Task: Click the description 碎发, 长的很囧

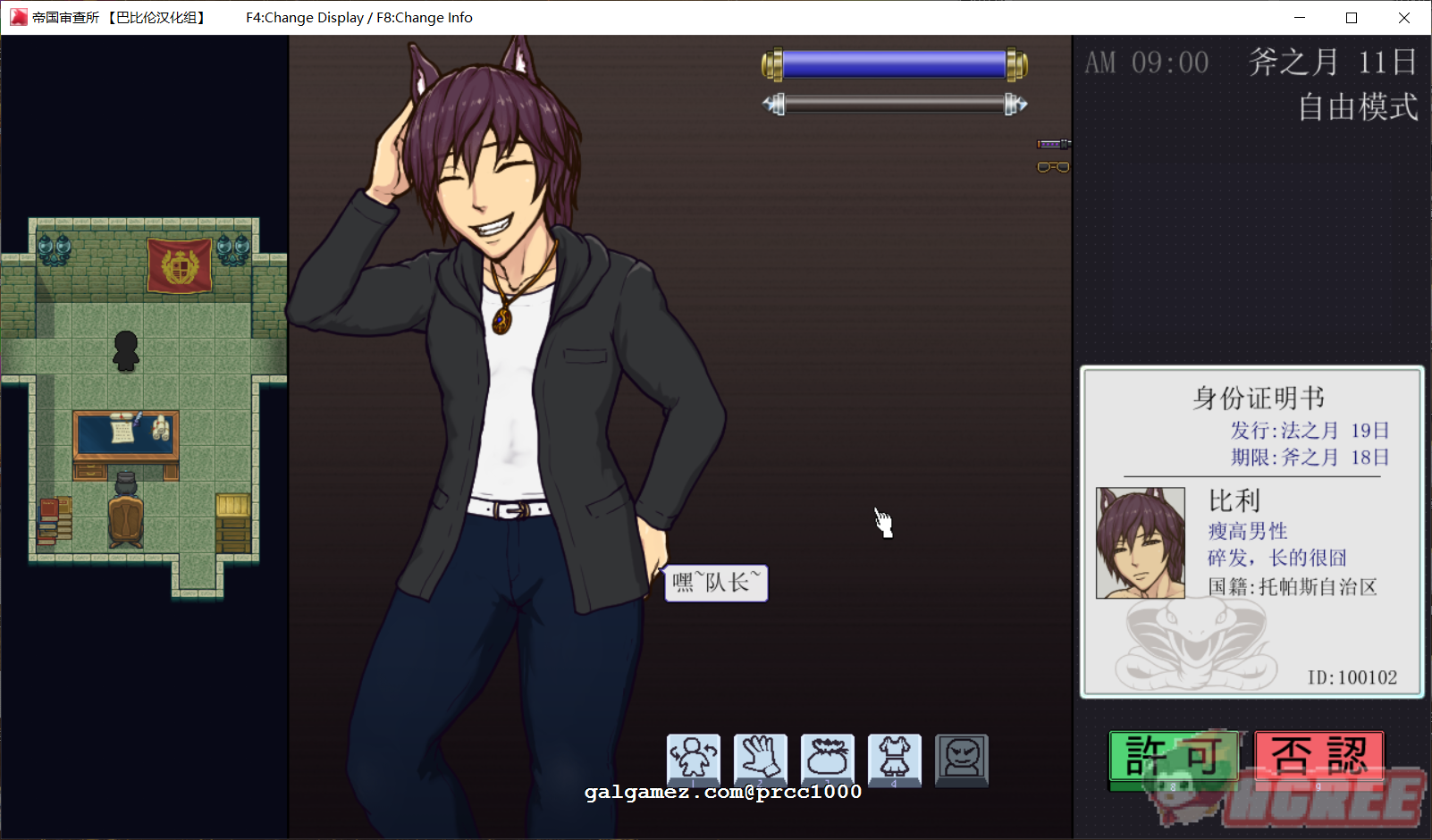Action: point(1277,559)
